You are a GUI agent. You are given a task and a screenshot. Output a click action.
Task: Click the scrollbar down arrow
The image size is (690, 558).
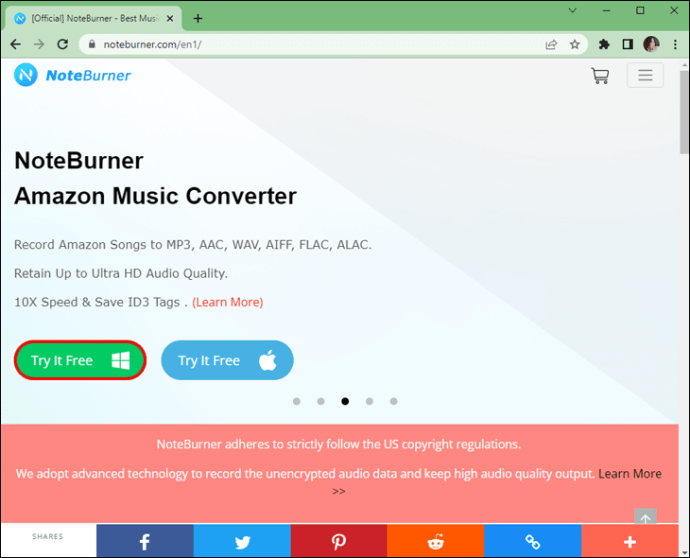685,552
